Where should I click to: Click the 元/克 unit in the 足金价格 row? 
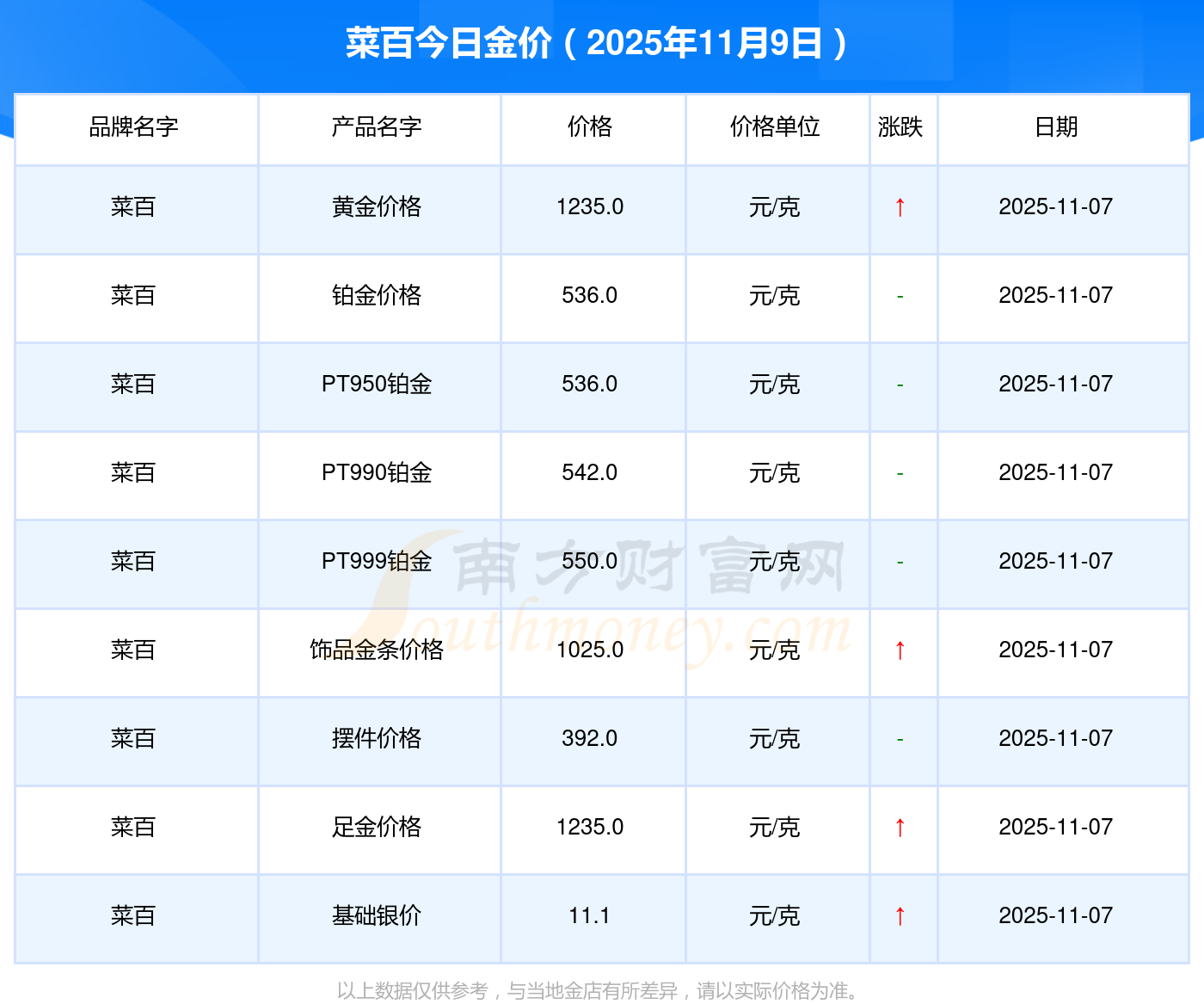[775, 828]
